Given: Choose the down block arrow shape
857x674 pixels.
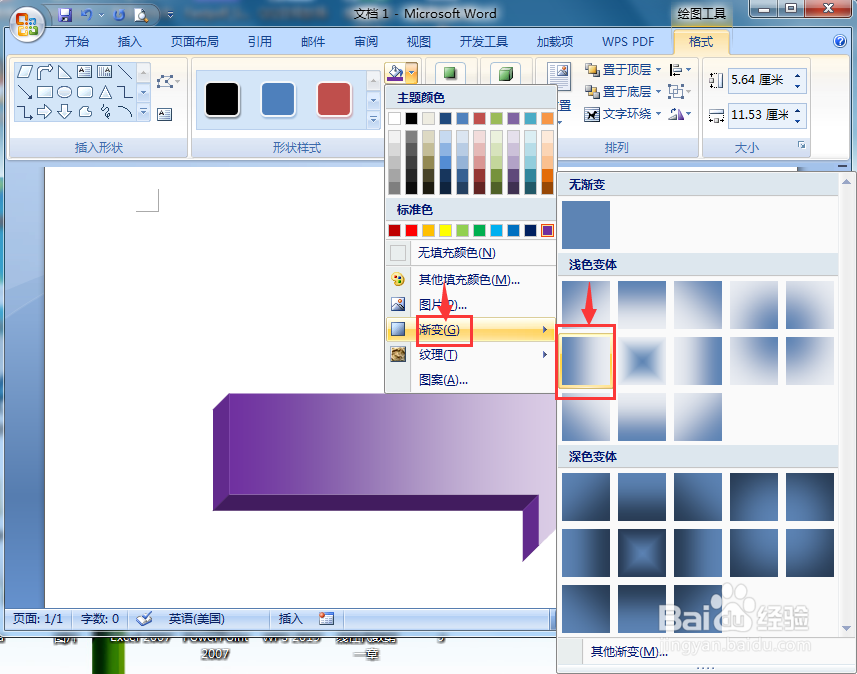Looking at the screenshot, I should (x=64, y=112).
